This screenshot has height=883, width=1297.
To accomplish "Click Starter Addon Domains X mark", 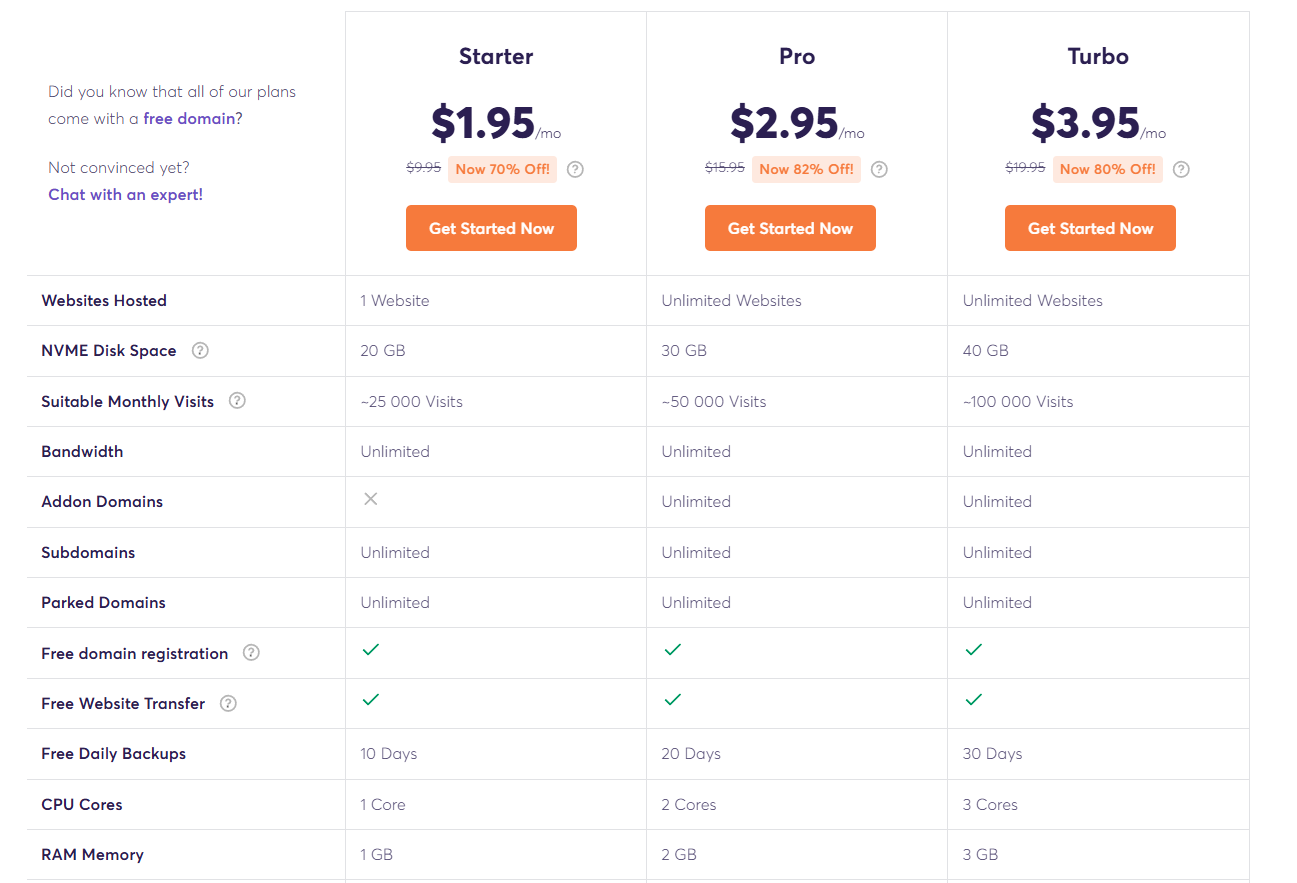I will 371,499.
